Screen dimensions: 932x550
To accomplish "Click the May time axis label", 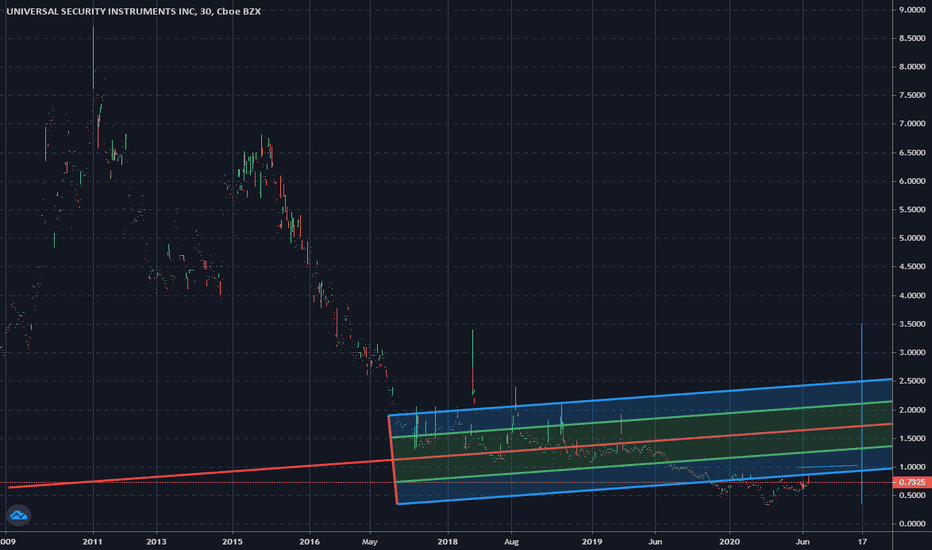I will [x=370, y=542].
